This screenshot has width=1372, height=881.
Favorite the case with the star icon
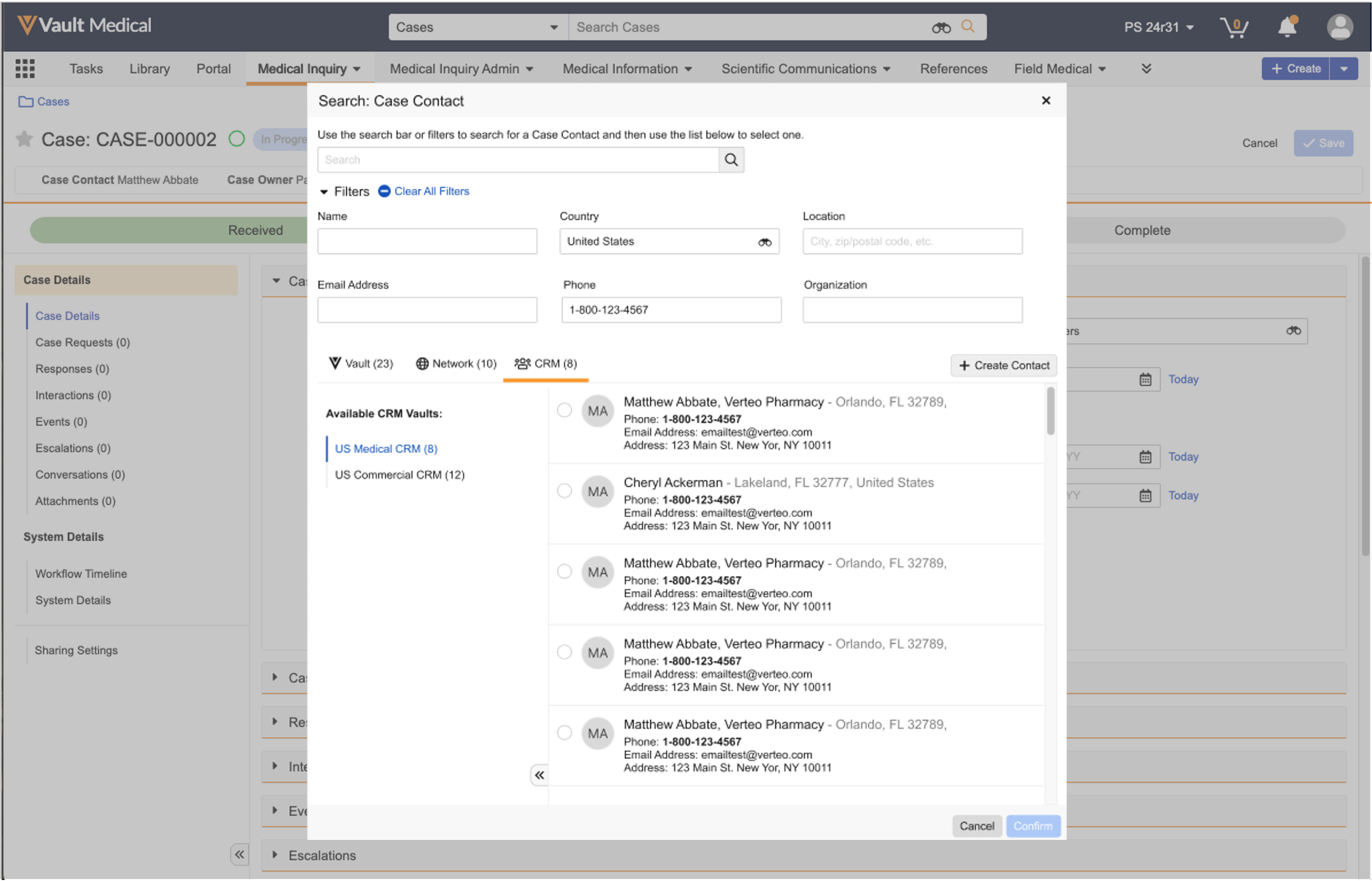click(24, 139)
